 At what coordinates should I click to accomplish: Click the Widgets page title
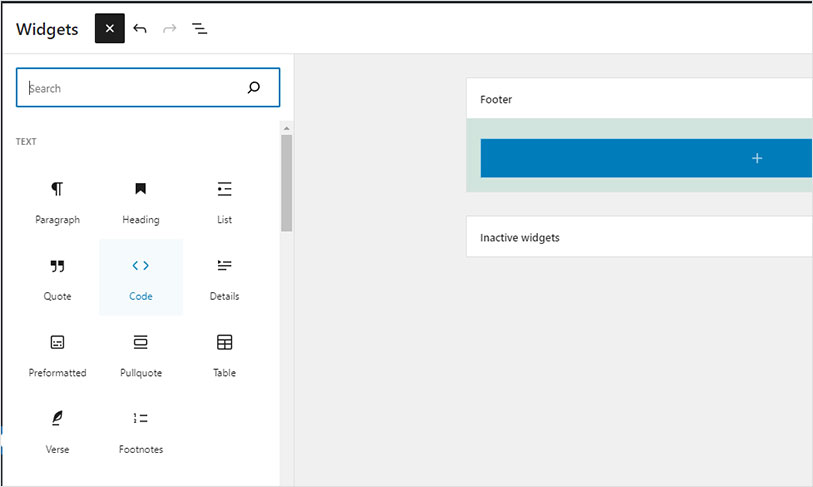click(47, 29)
